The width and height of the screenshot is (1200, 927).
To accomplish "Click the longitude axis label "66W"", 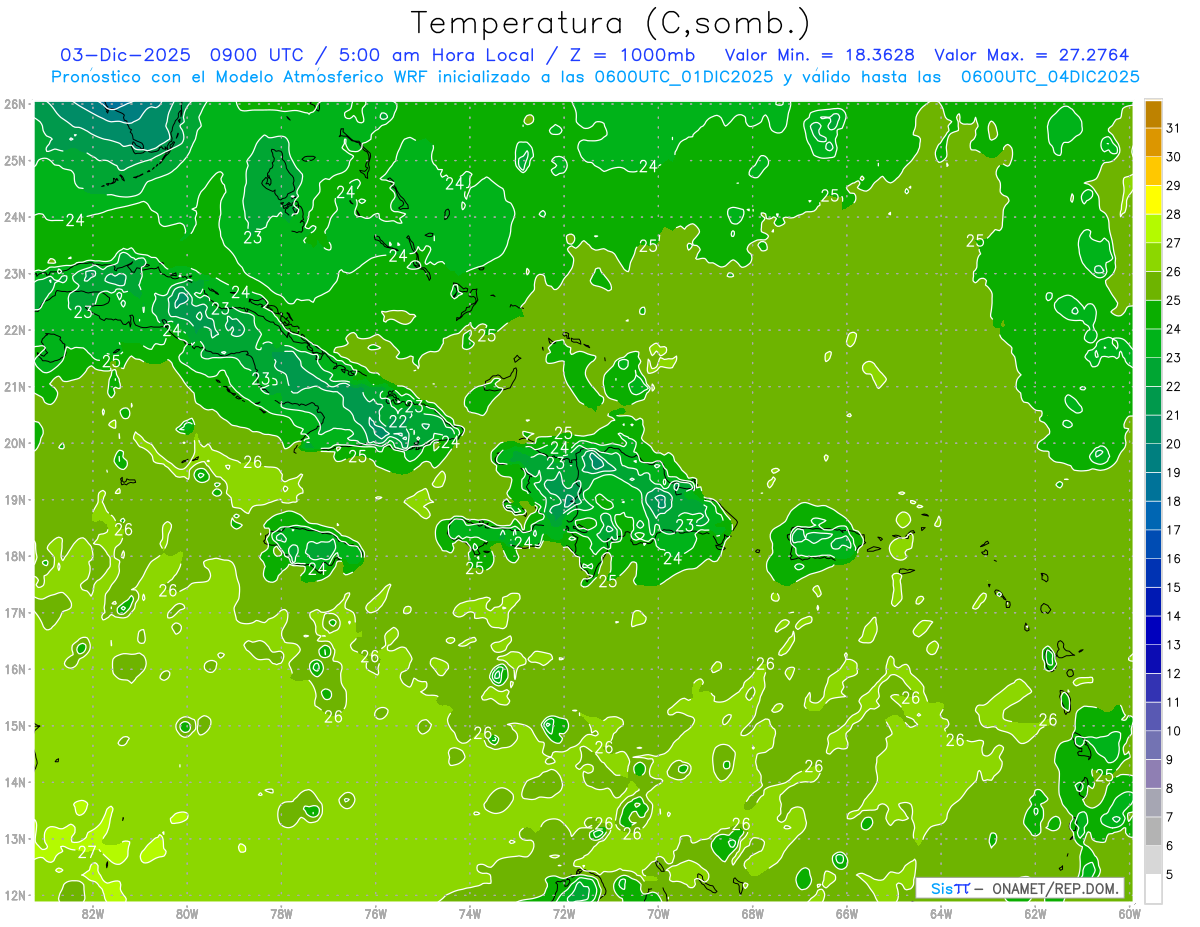I will click(x=847, y=913).
